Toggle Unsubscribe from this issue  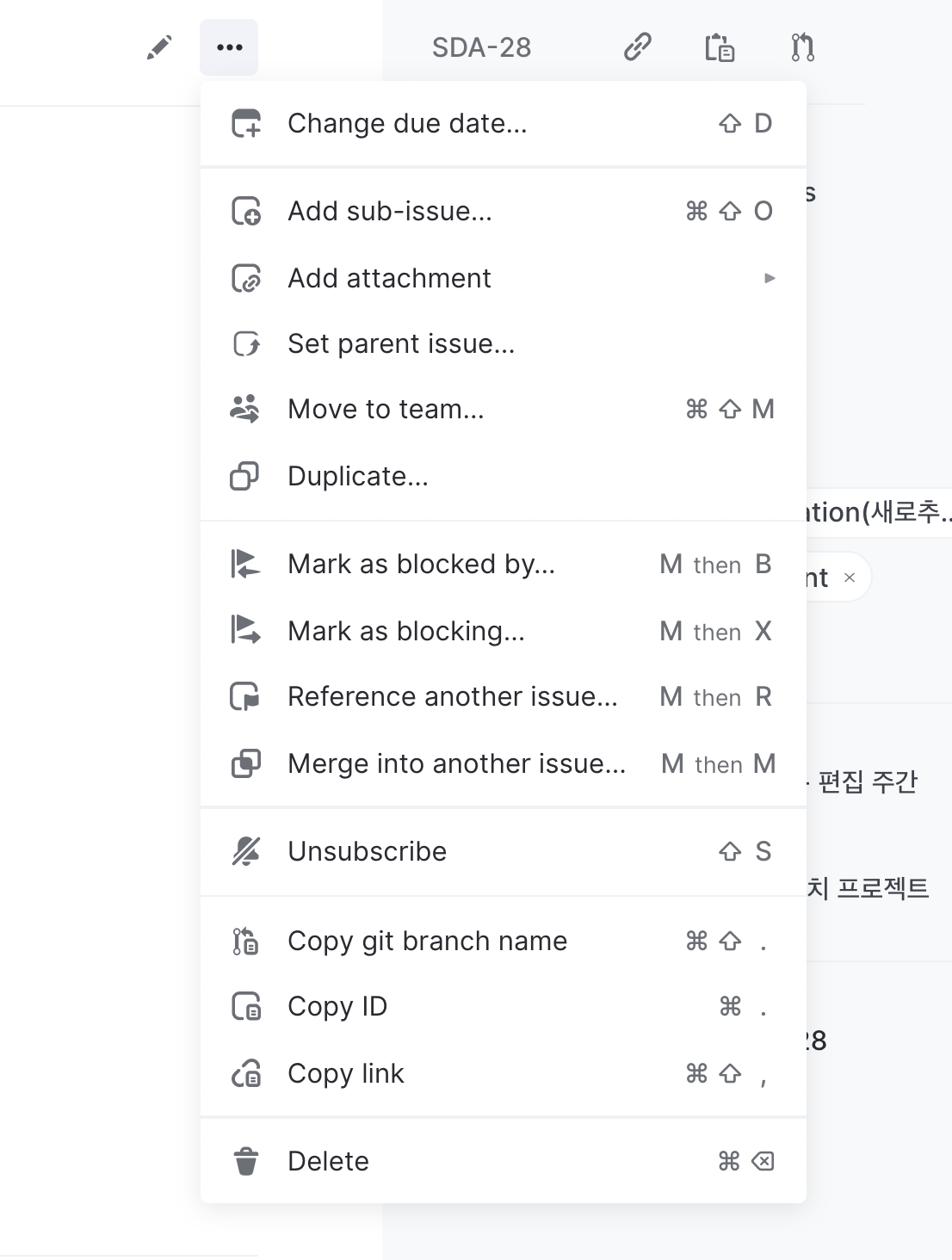click(367, 852)
